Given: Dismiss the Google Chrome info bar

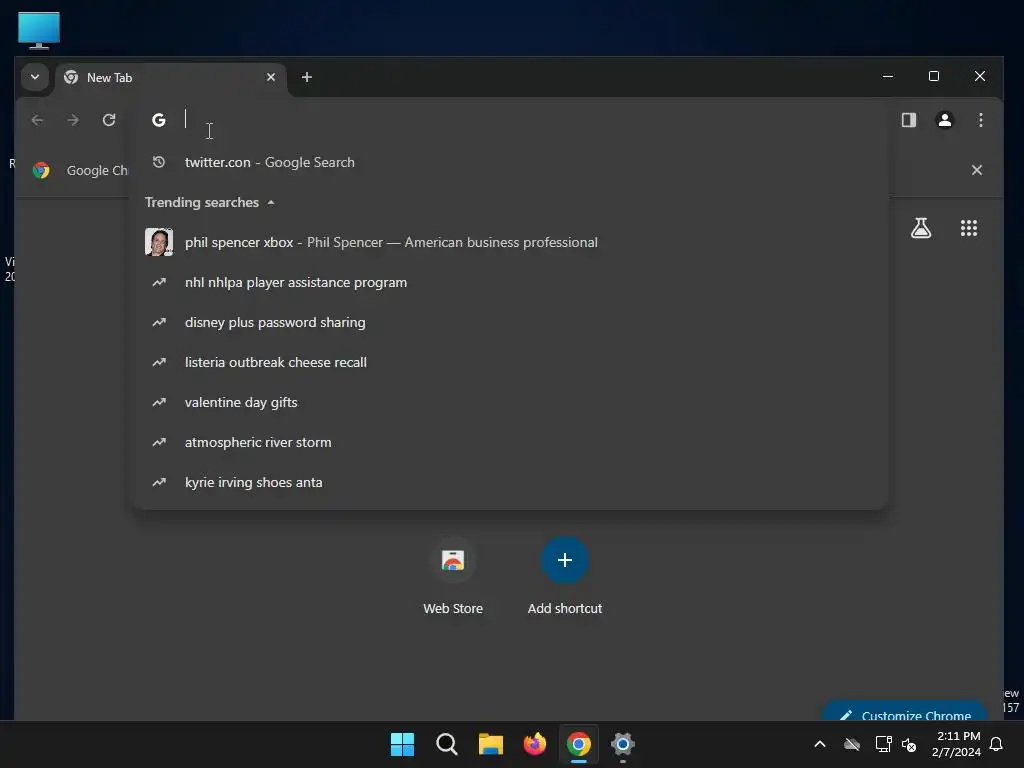Looking at the screenshot, I should coord(976,170).
